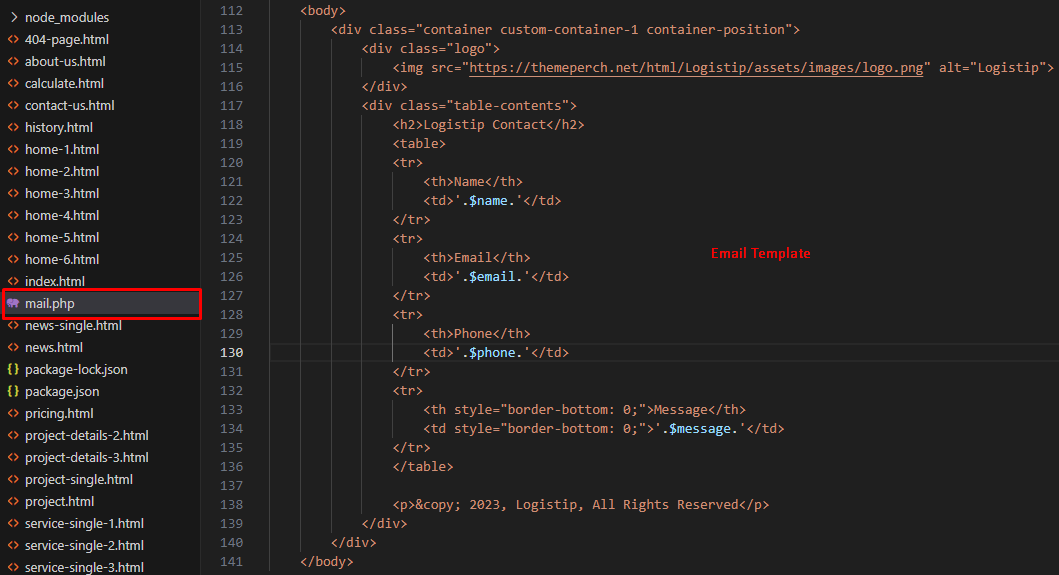Click the JSON braces icon beside package.json

[13, 391]
